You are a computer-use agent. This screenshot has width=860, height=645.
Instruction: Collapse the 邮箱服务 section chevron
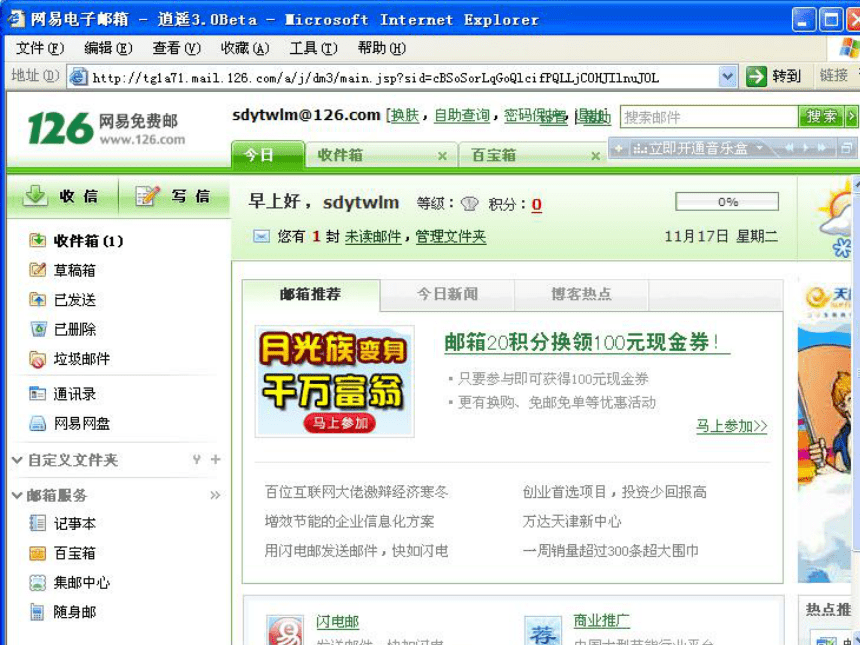click(x=17, y=495)
